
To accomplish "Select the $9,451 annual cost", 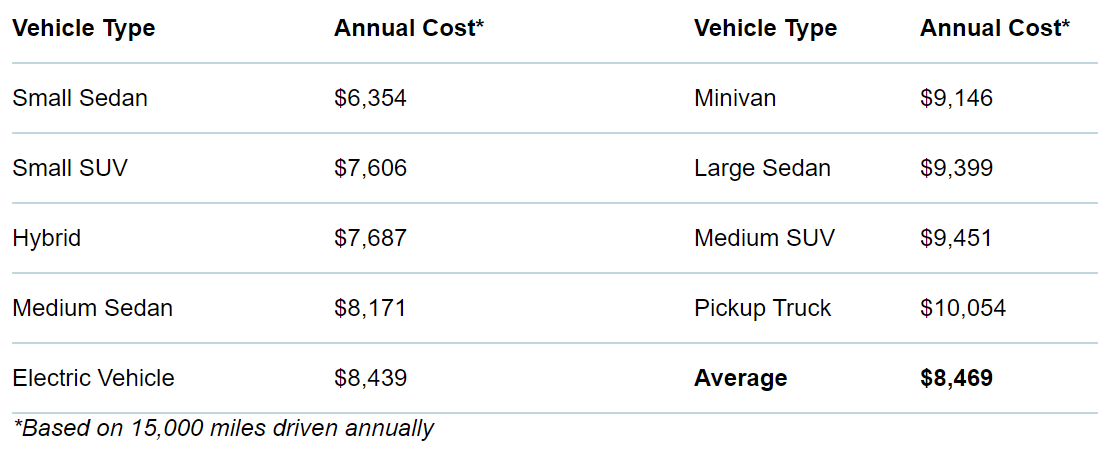I will (956, 238).
